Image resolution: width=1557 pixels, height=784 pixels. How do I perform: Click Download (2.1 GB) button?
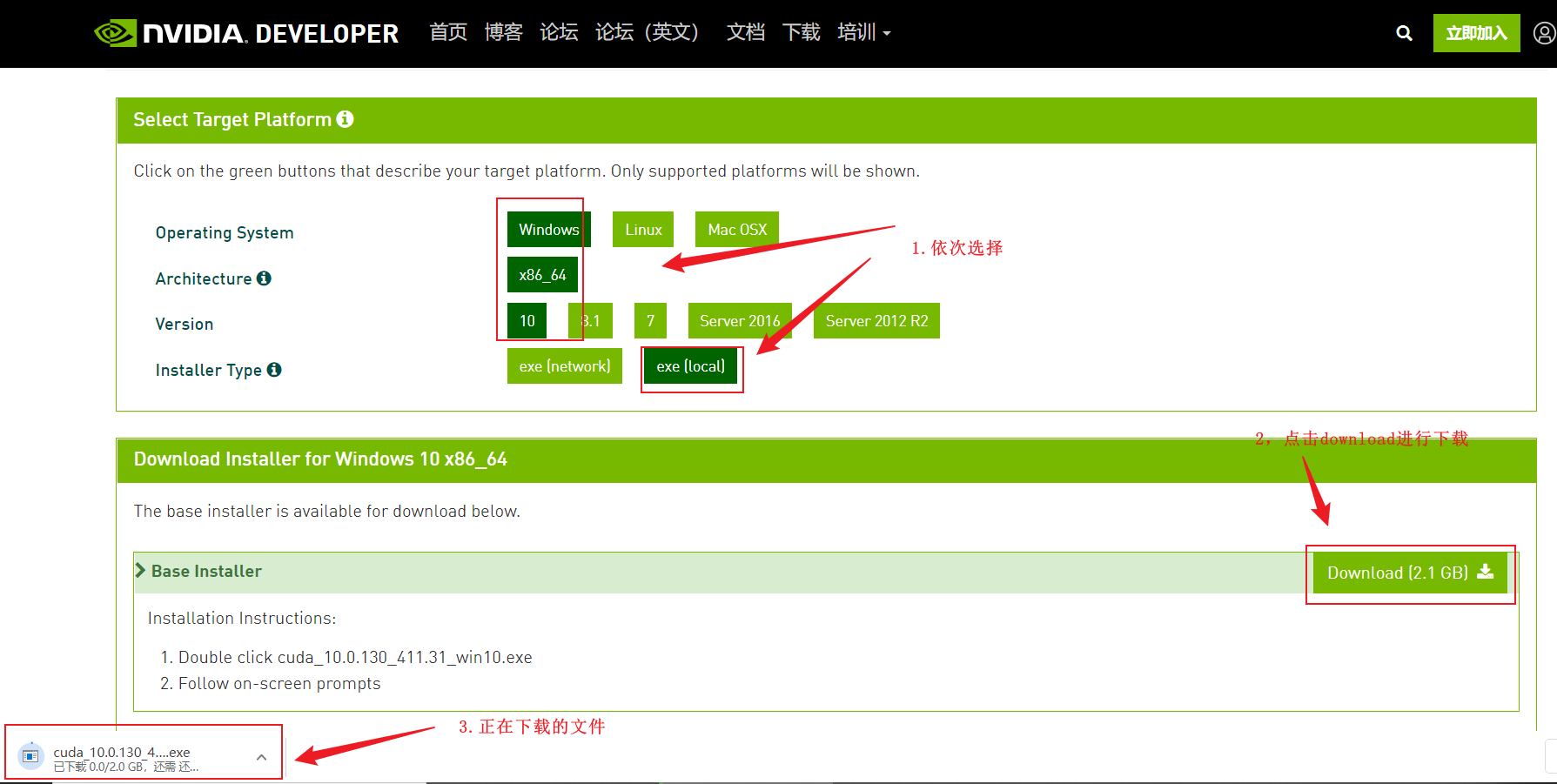(x=1410, y=573)
